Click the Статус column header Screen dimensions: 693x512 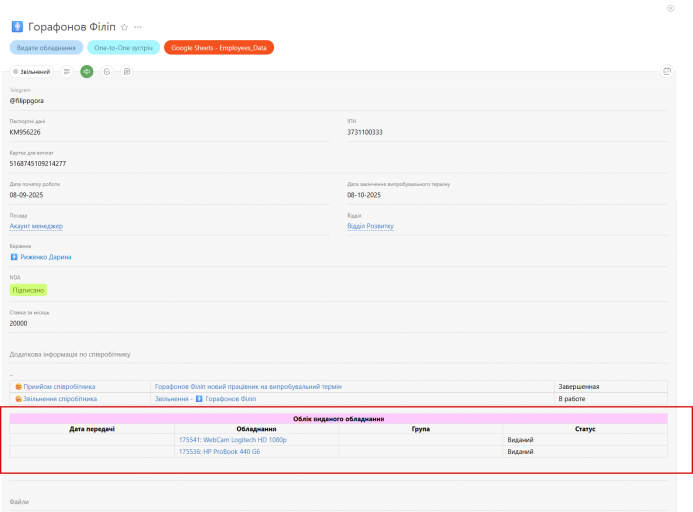(x=585, y=429)
